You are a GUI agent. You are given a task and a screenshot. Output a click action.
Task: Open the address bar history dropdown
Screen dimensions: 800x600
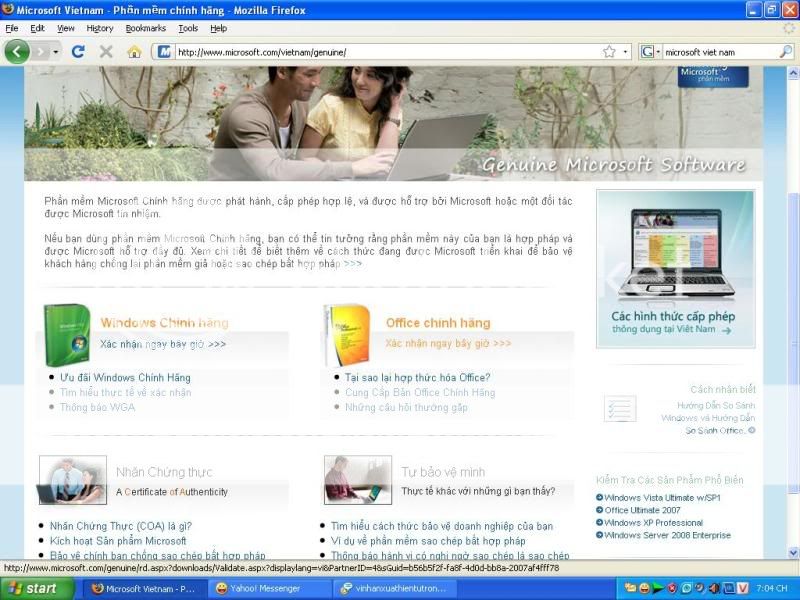click(x=626, y=52)
